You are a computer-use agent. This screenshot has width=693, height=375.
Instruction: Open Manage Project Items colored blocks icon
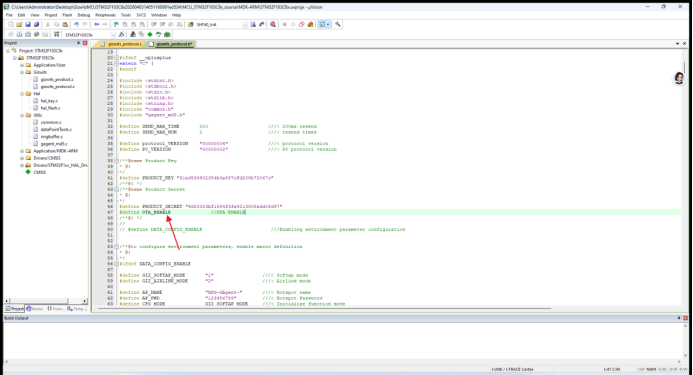pos(133,34)
